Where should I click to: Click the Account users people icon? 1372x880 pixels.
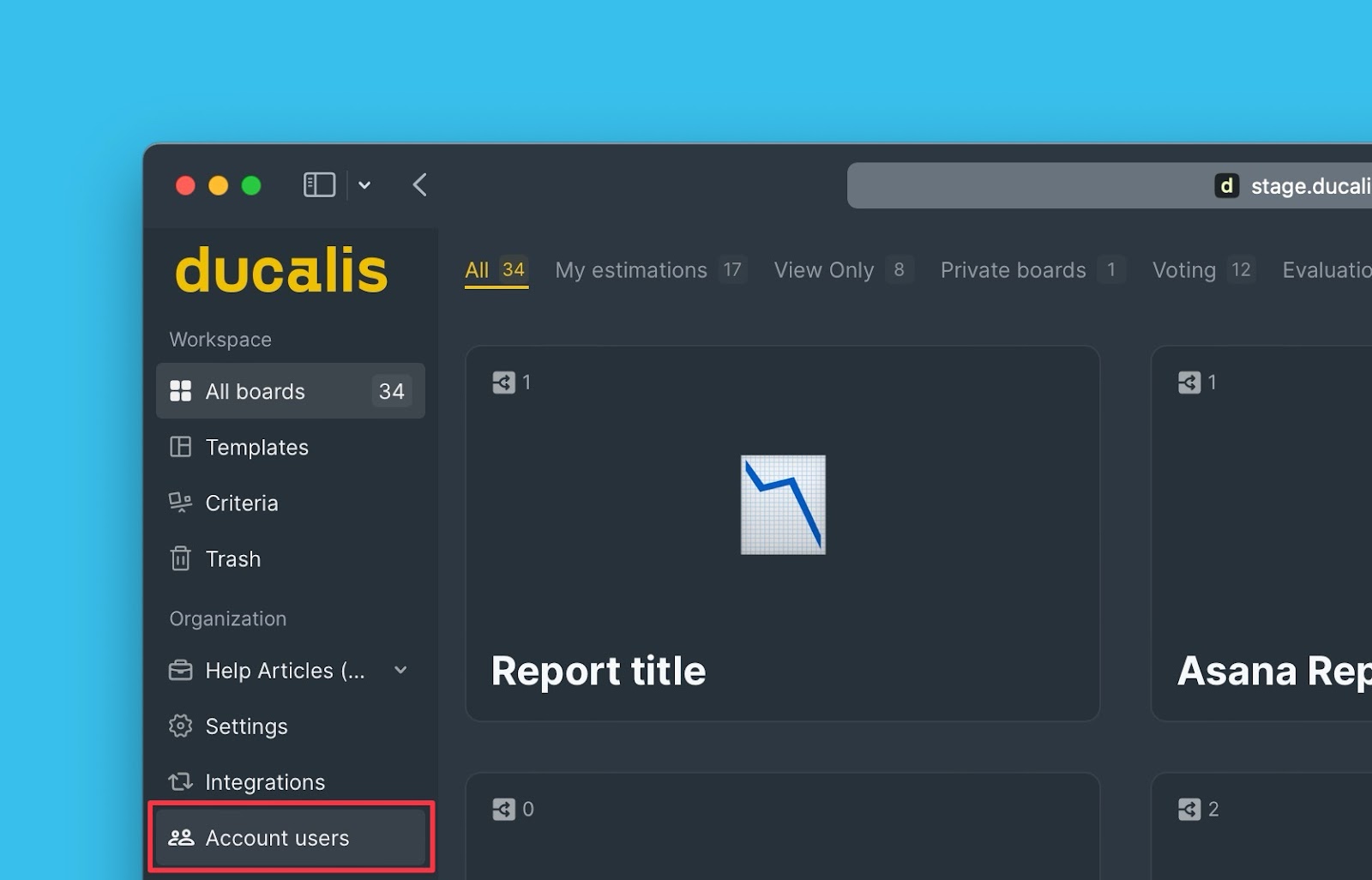180,837
